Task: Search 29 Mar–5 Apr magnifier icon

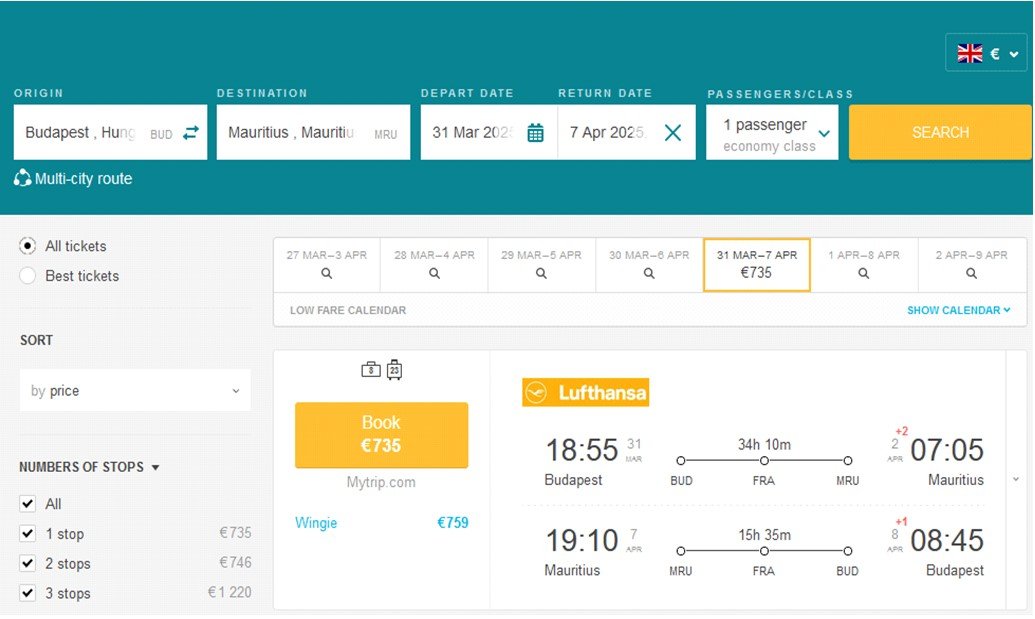Action: 541,273
